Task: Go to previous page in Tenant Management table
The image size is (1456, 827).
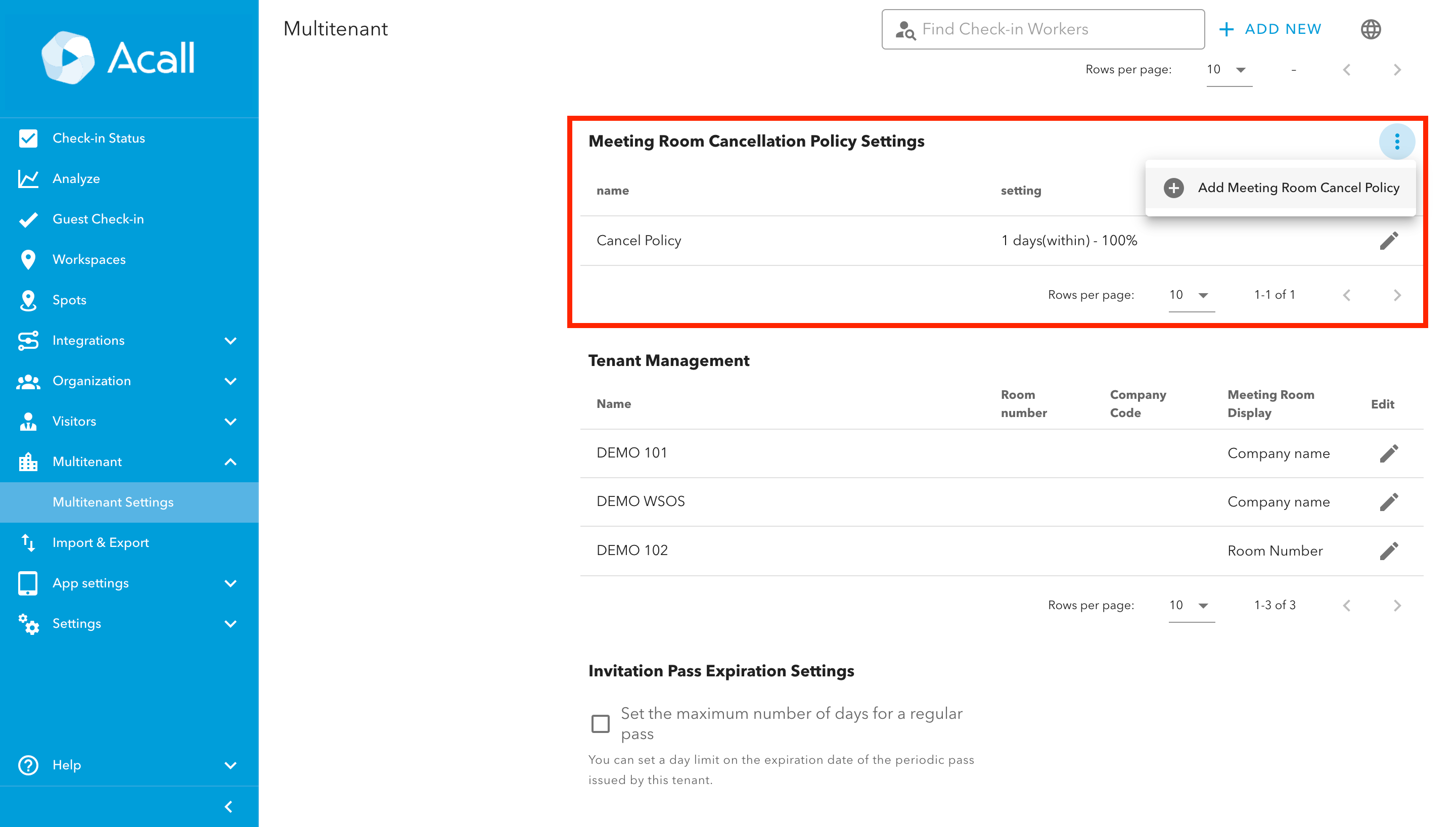Action: pos(1346,606)
